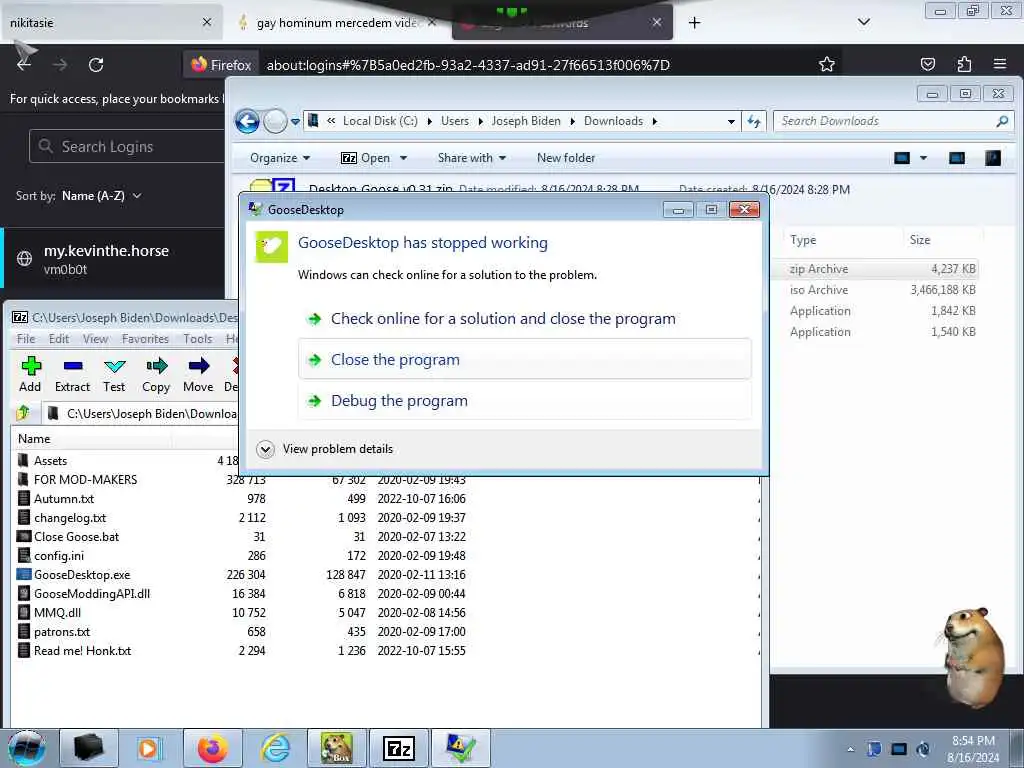
Task: Select FOR MOD-MAKERS folder in 7-Zip
Action: pos(85,479)
